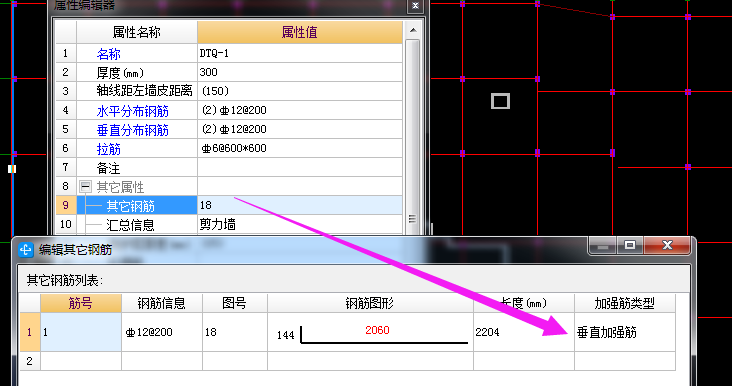Click the property editor scrollbar grip
Screen dimensions: 732x386
click(412, 218)
